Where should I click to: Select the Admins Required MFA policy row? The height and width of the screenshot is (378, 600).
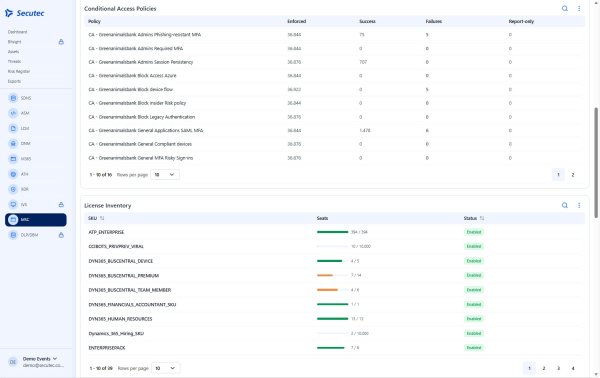click(x=334, y=48)
